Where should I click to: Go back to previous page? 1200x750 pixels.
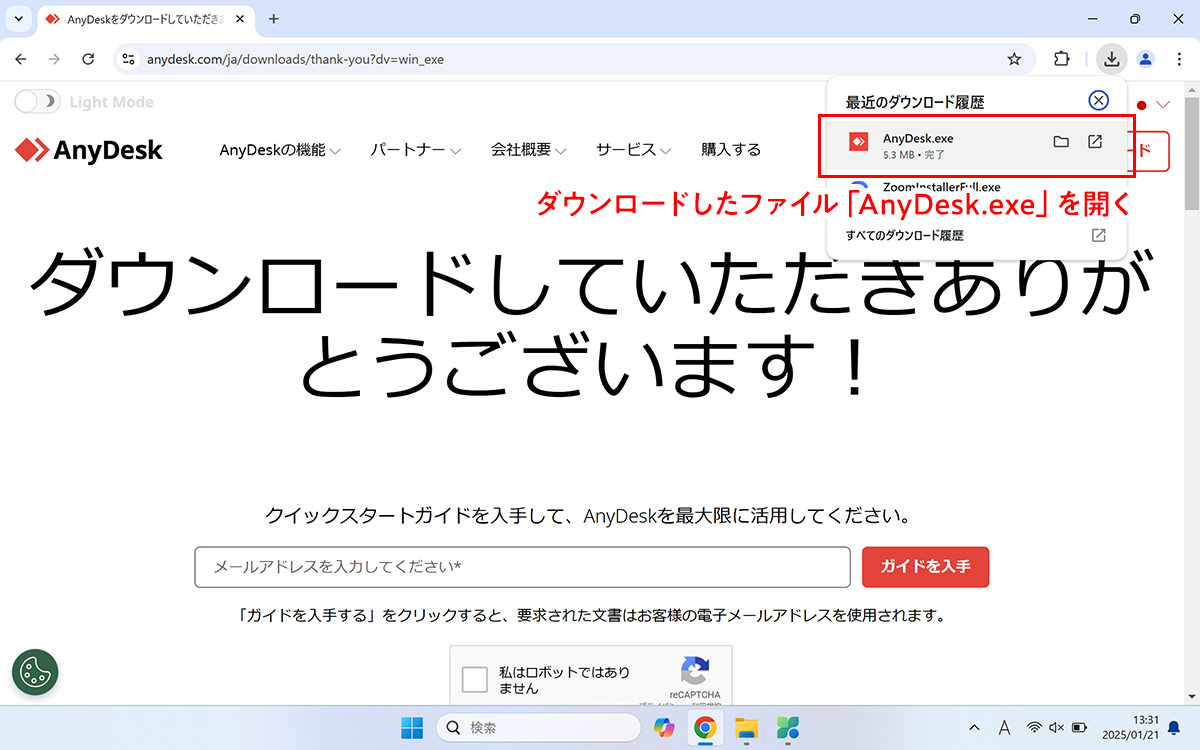21,59
